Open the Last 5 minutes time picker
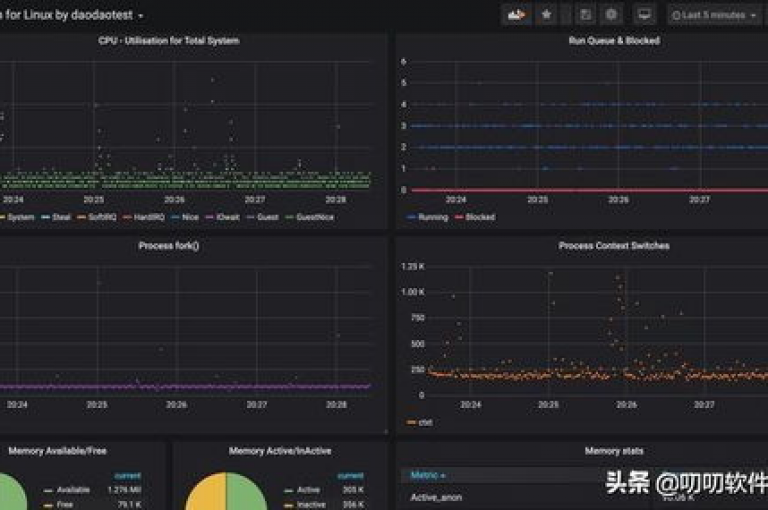 (x=714, y=15)
